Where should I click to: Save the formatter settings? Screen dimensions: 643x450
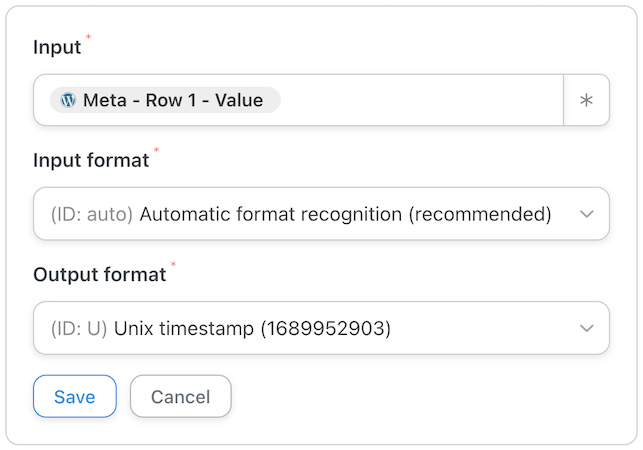pos(75,396)
